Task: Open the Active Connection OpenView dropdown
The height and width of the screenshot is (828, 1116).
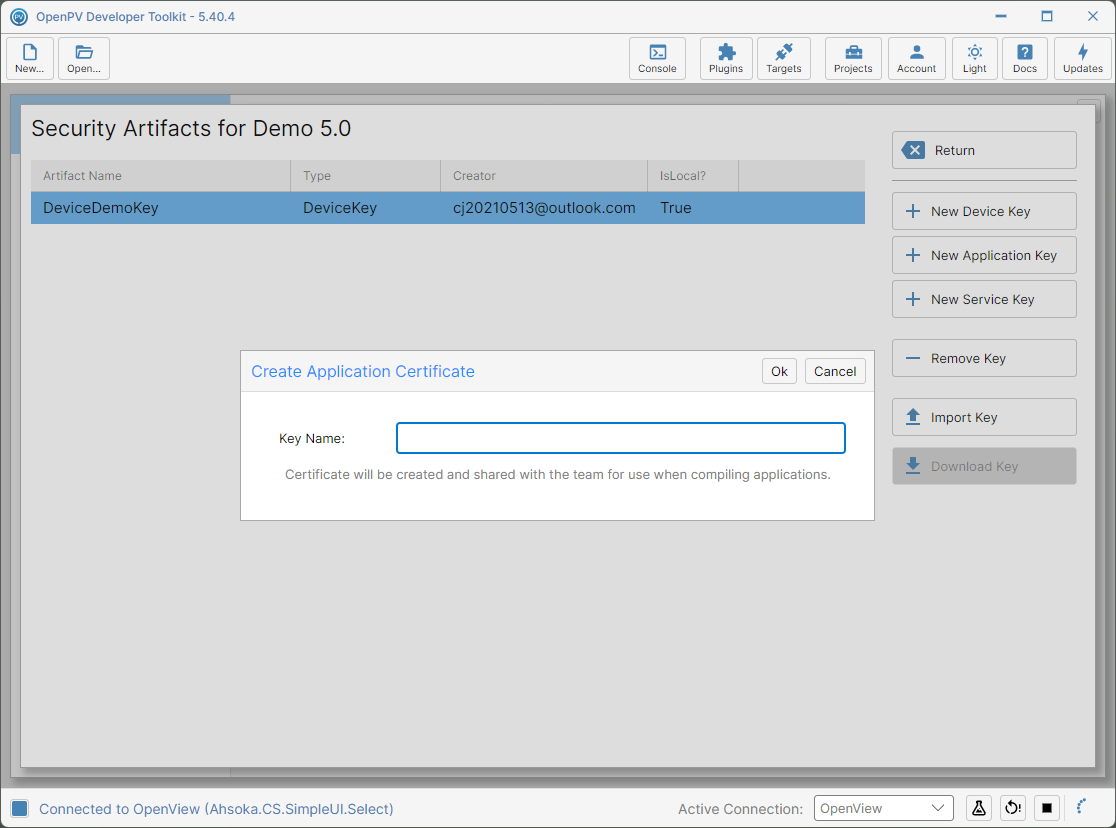Action: click(883, 808)
